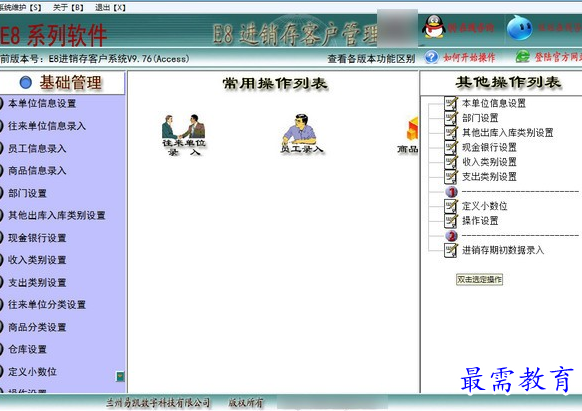Click the 基础管理 panel header
The height and width of the screenshot is (411, 582).
coord(62,82)
